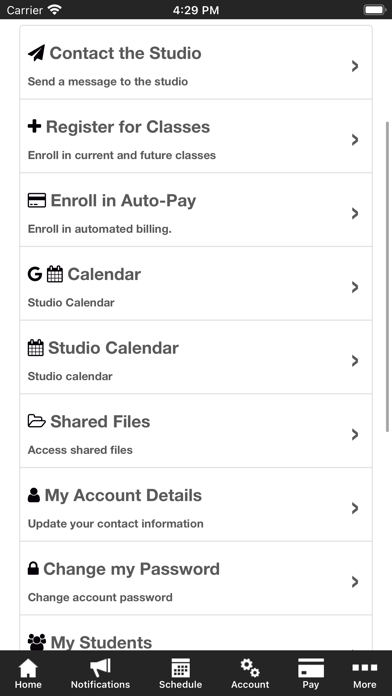Open the More tab with three dots

pos(364,674)
